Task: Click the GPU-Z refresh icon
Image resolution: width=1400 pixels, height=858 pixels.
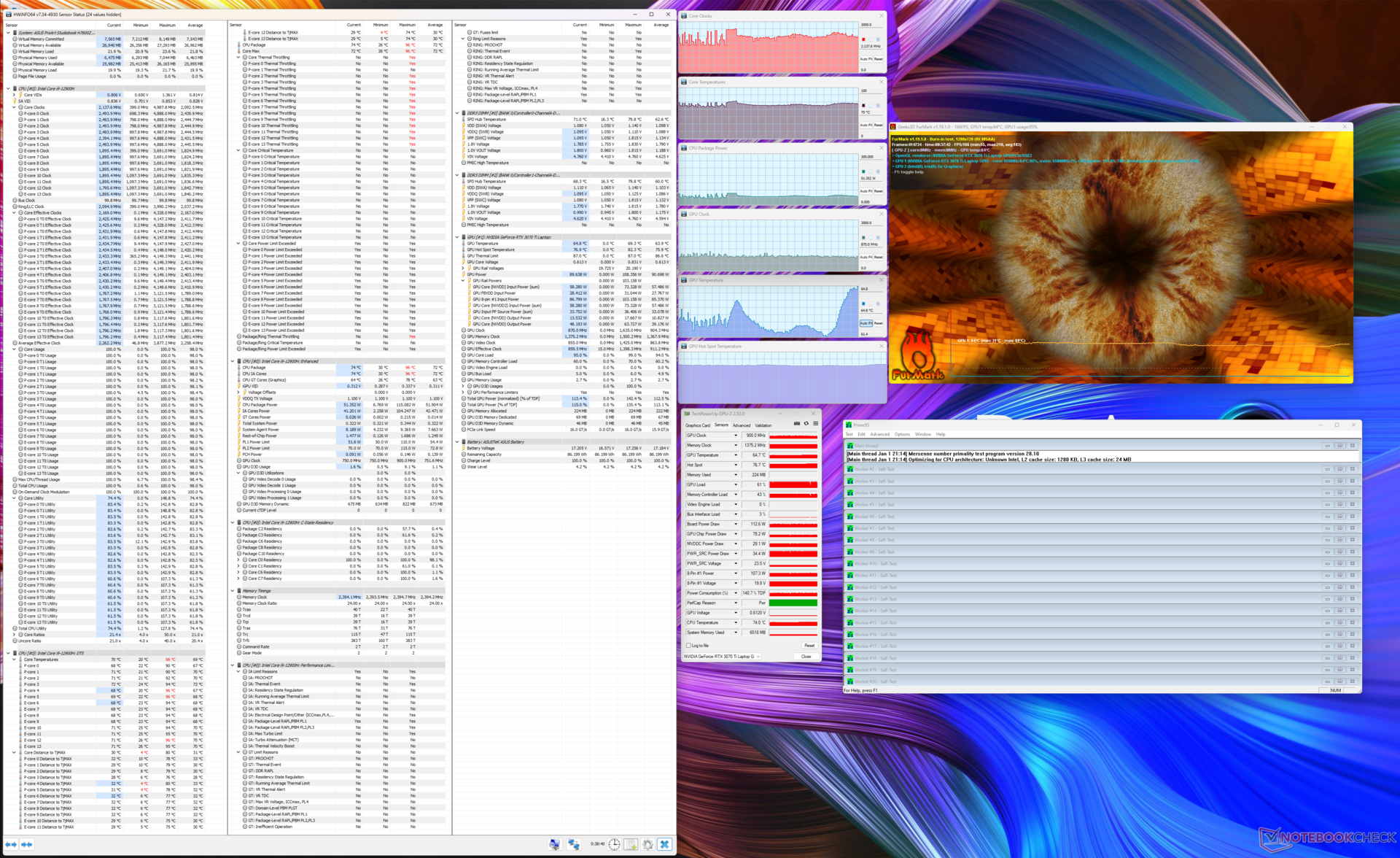Action: click(806, 424)
